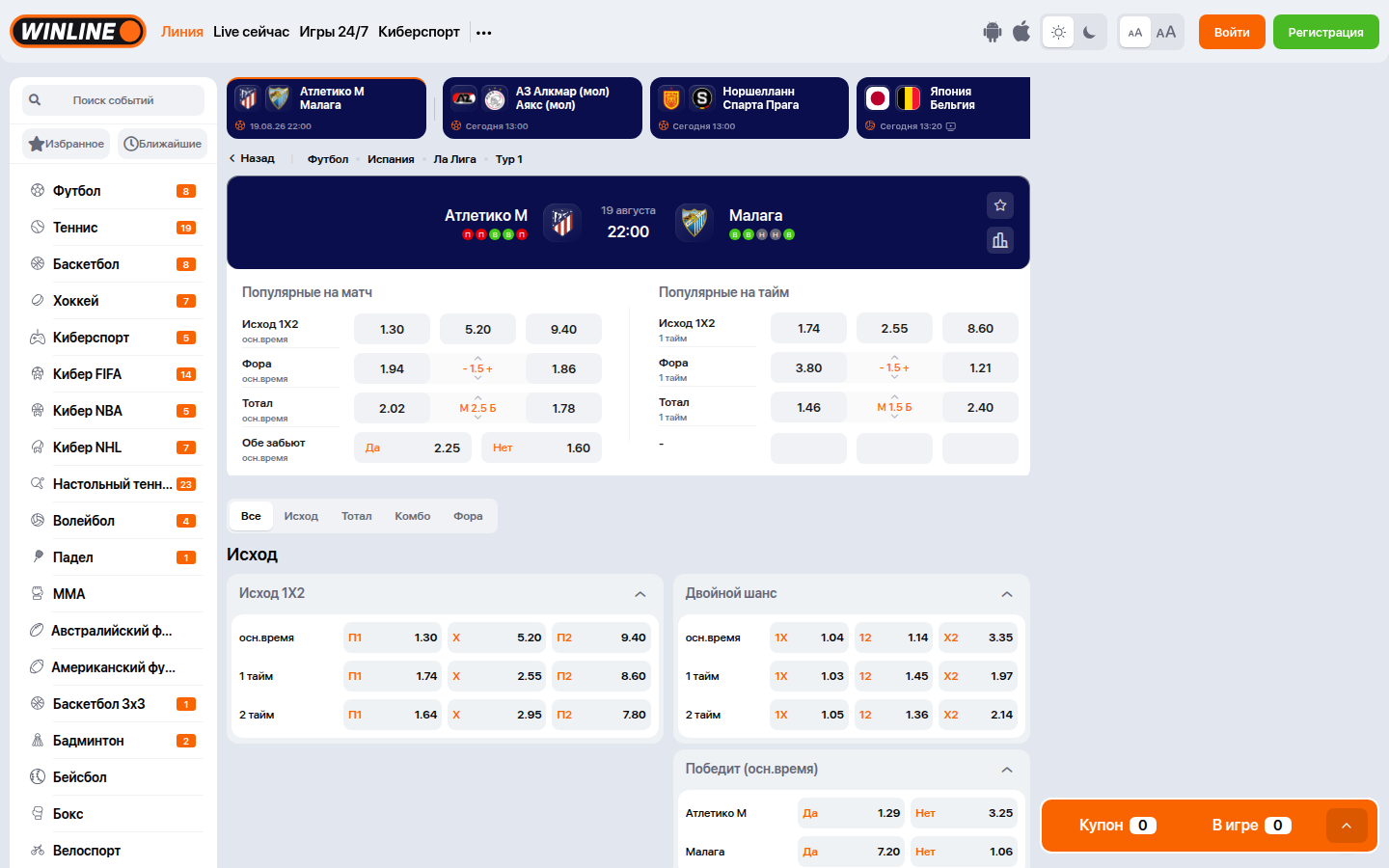Open Япония vs Бельгия match card
Image resolution: width=1389 pixels, height=868 pixels.
[x=943, y=108]
